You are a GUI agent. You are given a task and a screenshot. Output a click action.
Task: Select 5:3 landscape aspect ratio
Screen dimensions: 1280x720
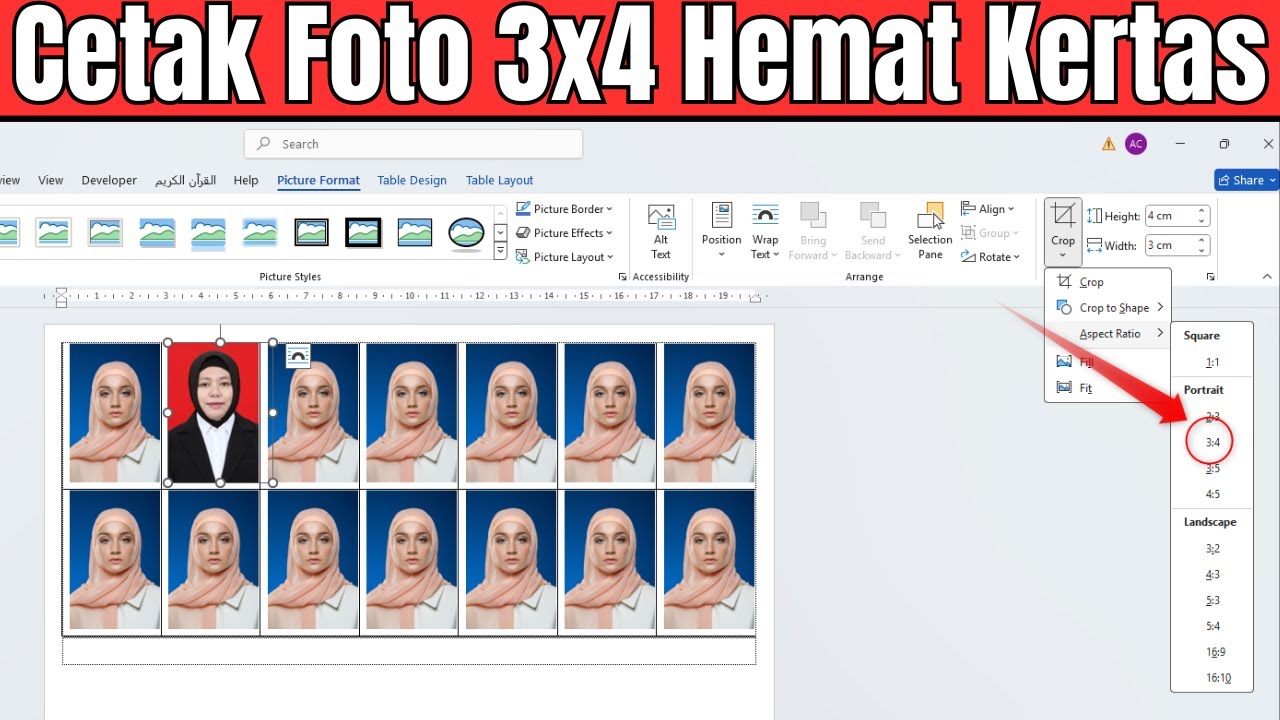[x=1212, y=601]
